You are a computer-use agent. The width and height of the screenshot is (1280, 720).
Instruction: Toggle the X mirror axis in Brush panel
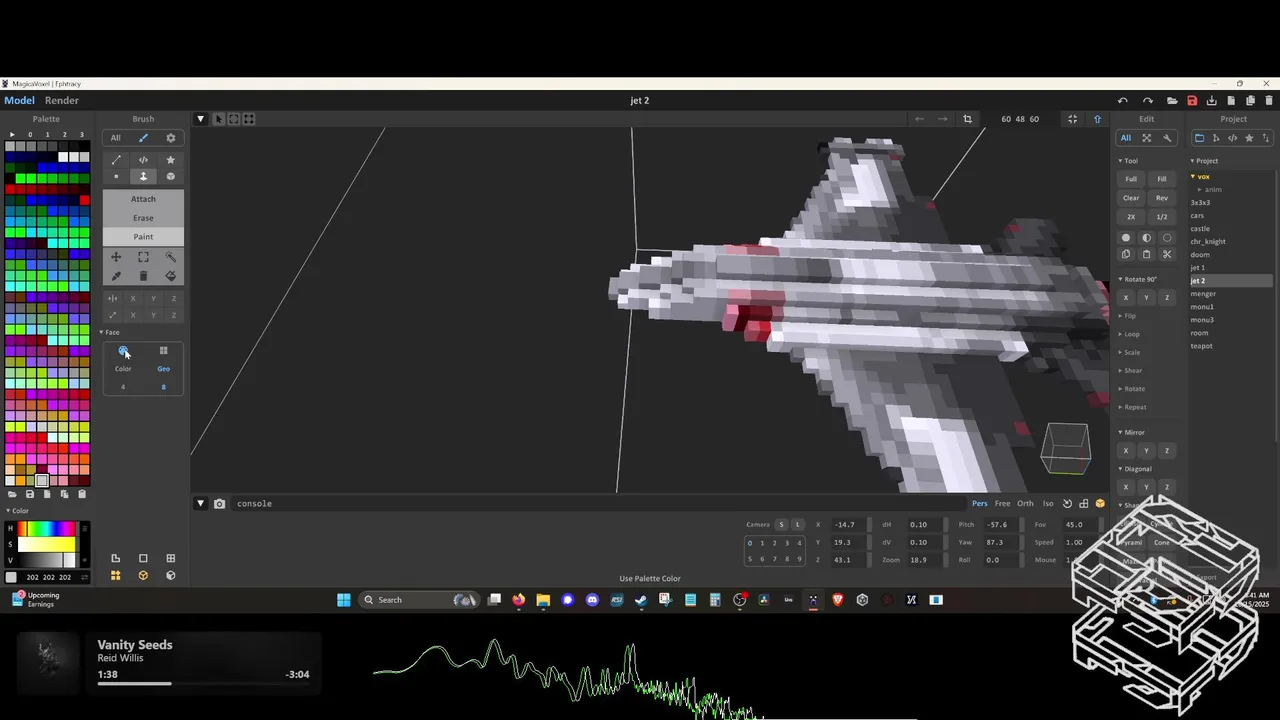click(133, 299)
